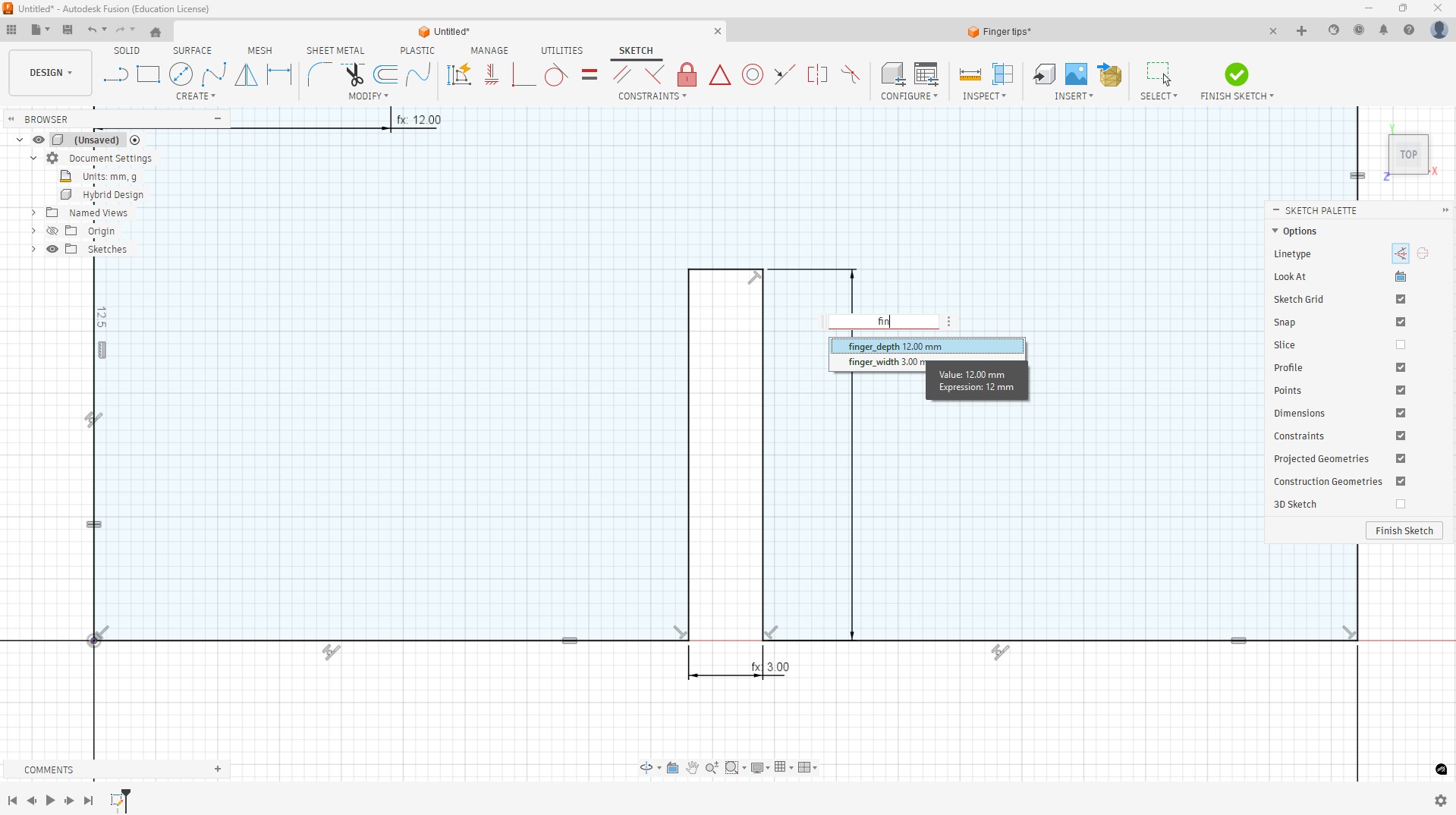Jump to the timeline beginning
Viewport: 1456px width, 815px height.
tap(12, 801)
